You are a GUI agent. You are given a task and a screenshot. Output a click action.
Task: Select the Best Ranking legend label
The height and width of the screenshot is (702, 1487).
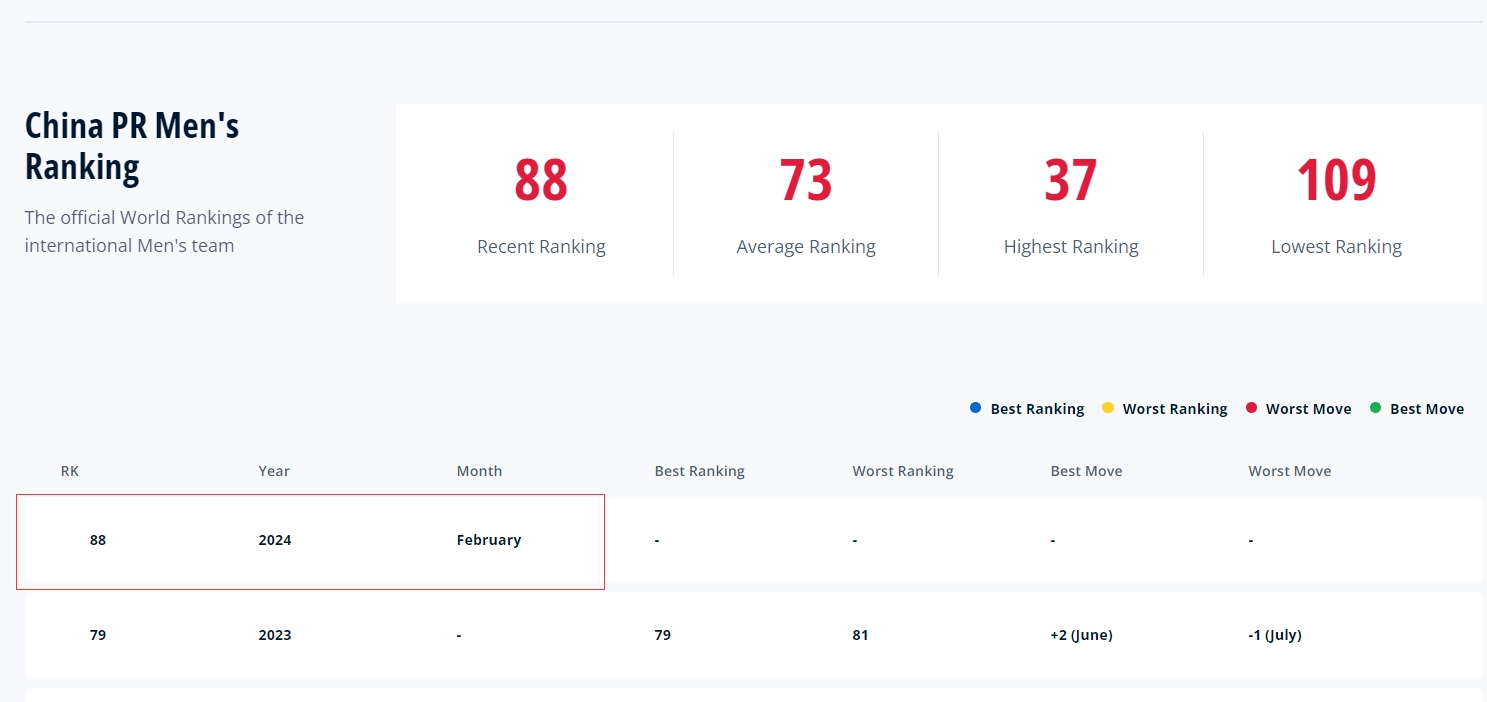pos(1037,409)
